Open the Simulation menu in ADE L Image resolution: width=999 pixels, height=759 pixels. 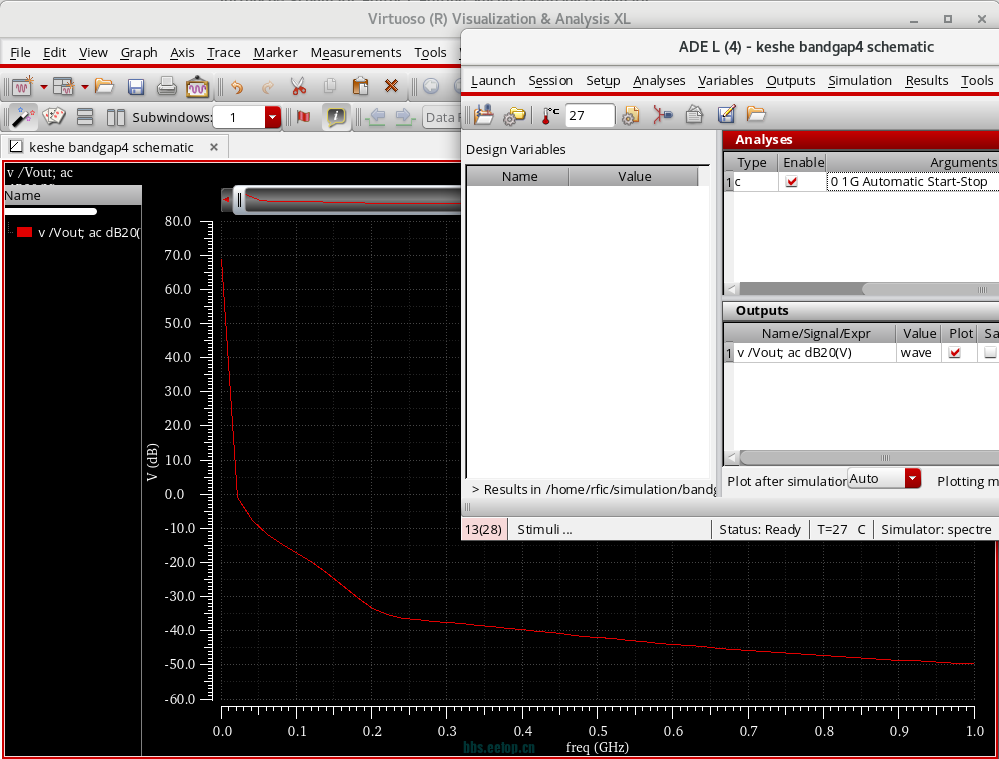[860, 80]
